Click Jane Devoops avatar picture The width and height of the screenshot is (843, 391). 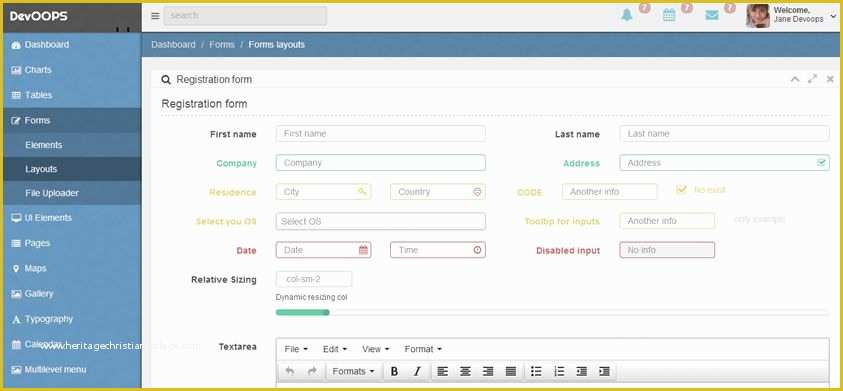758,16
